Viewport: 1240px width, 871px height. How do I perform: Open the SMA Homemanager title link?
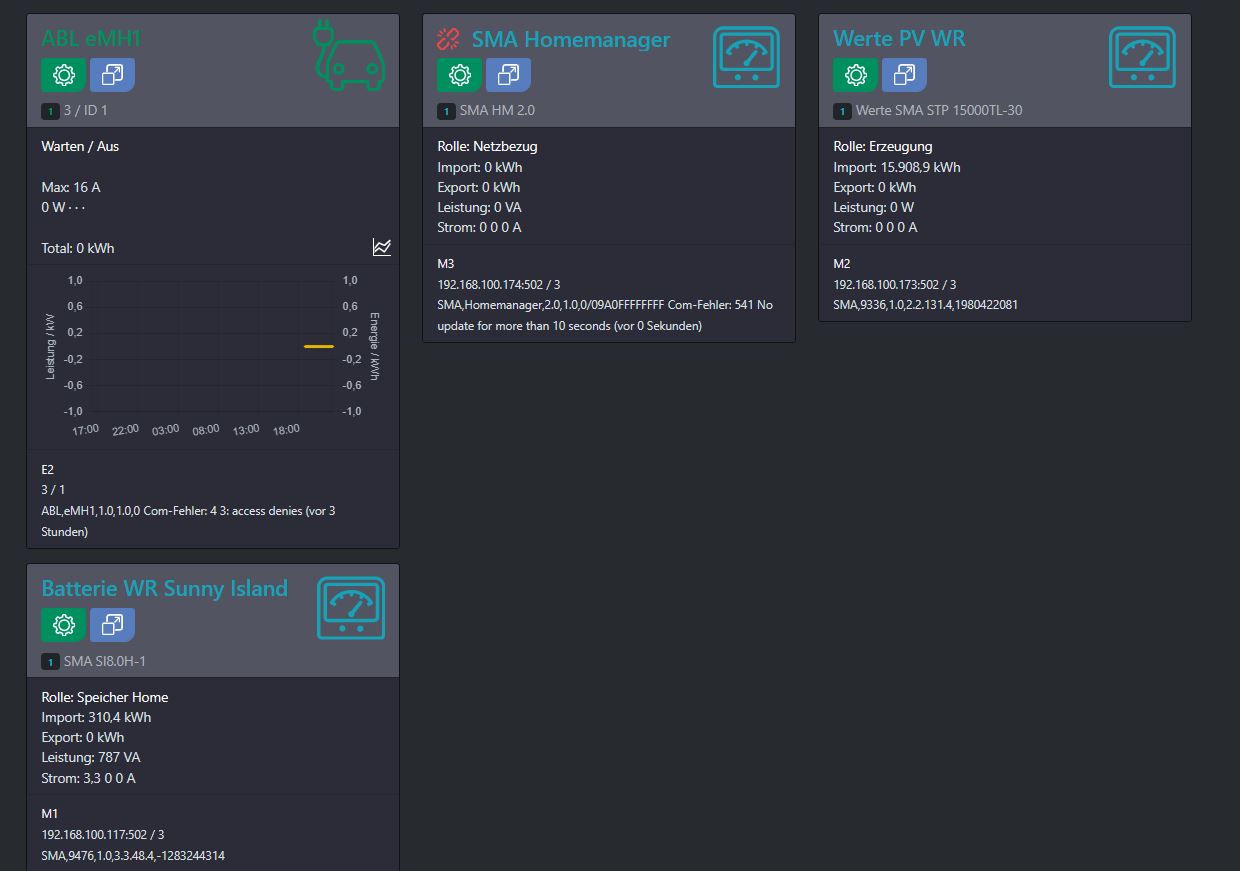[x=571, y=39]
